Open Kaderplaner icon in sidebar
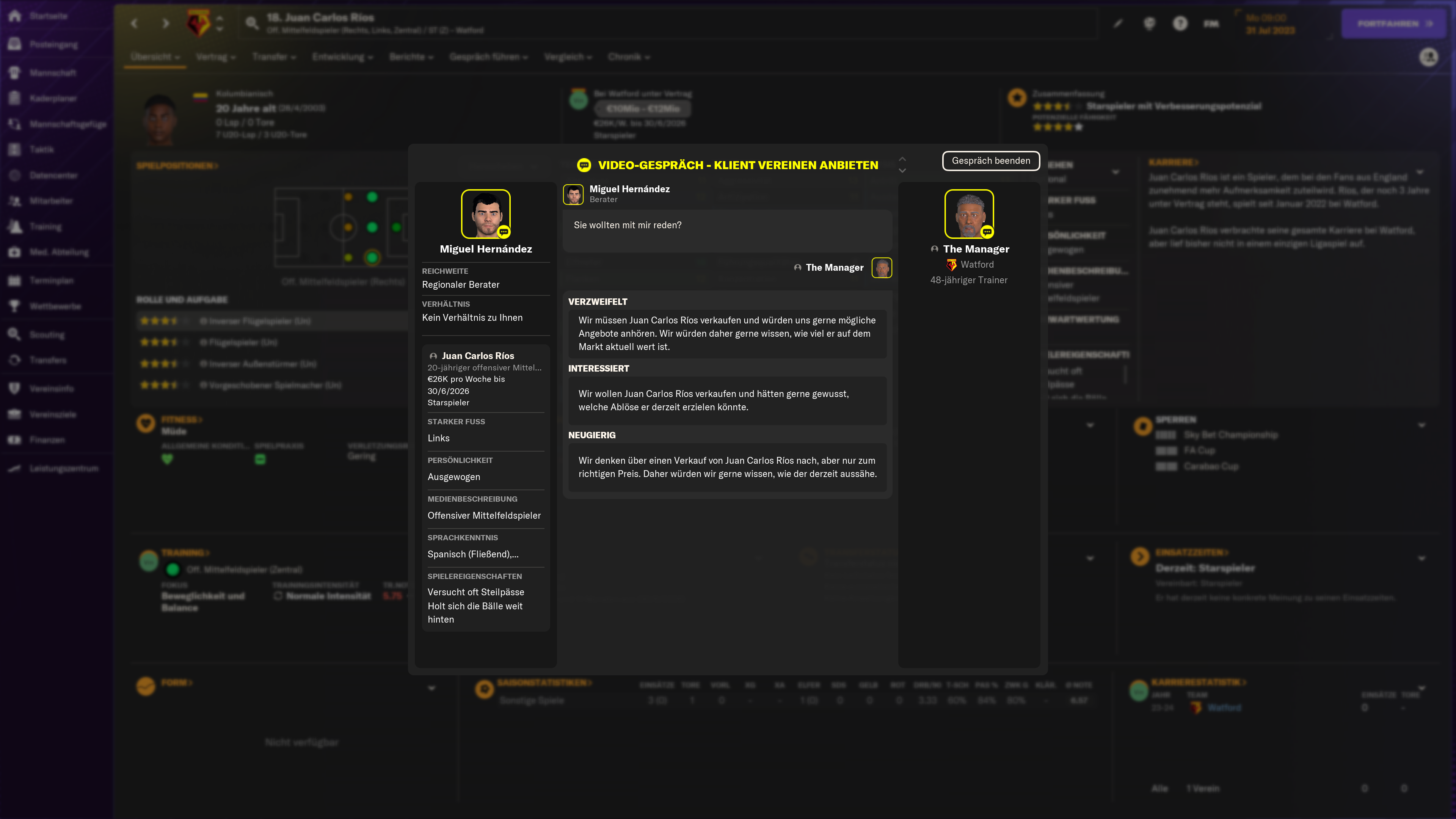Image resolution: width=1456 pixels, height=819 pixels. pyautogui.click(x=15, y=98)
